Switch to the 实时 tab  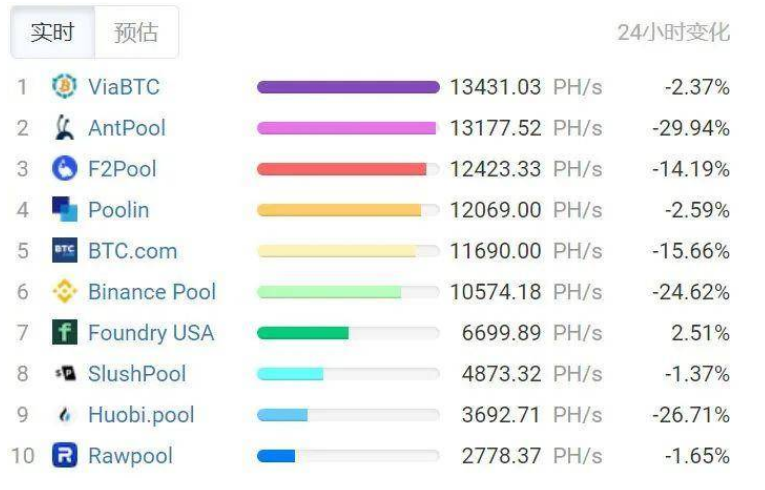click(53, 33)
